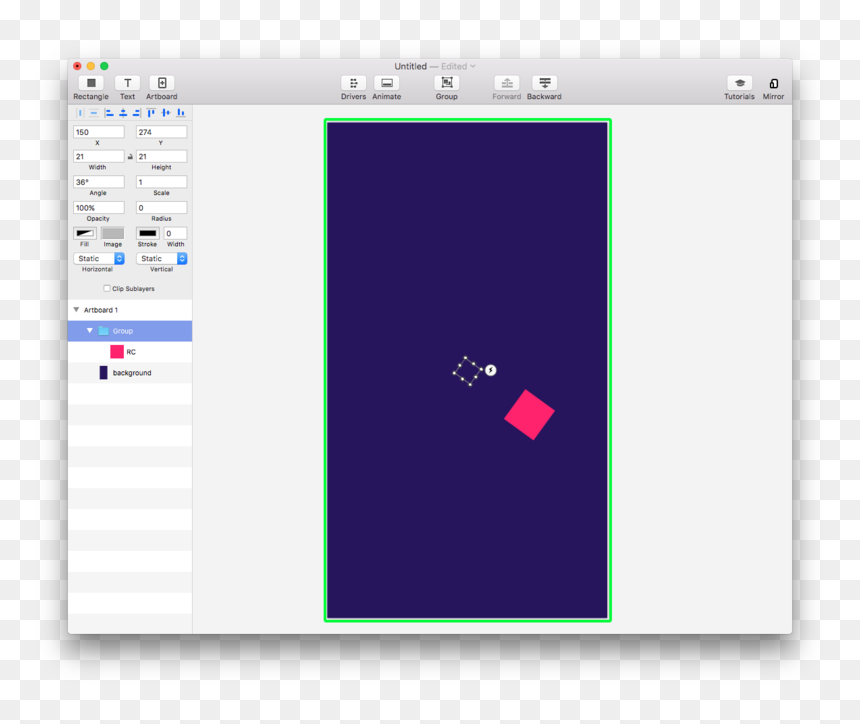Click the Height field

(161, 157)
